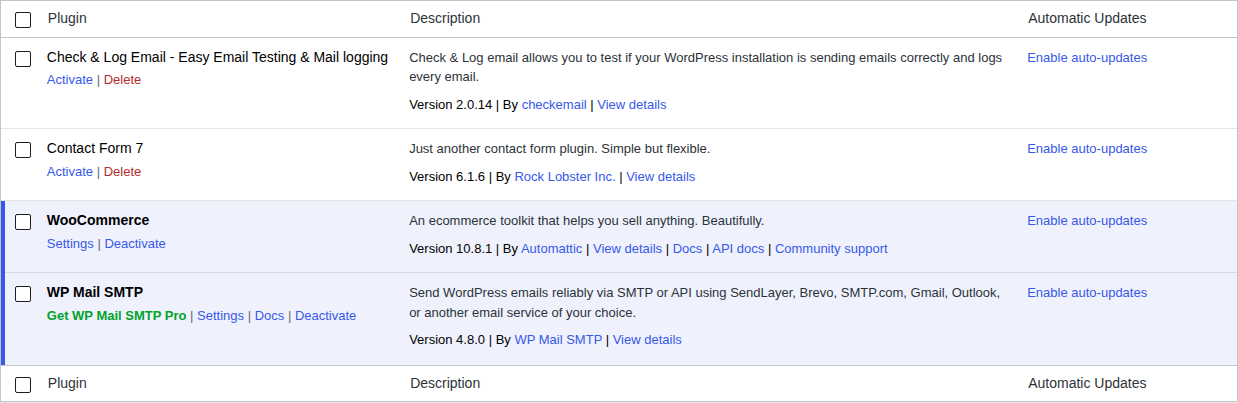The image size is (1238, 403).
Task: Enable auto-updates for Contact Form 7
Action: (1087, 149)
